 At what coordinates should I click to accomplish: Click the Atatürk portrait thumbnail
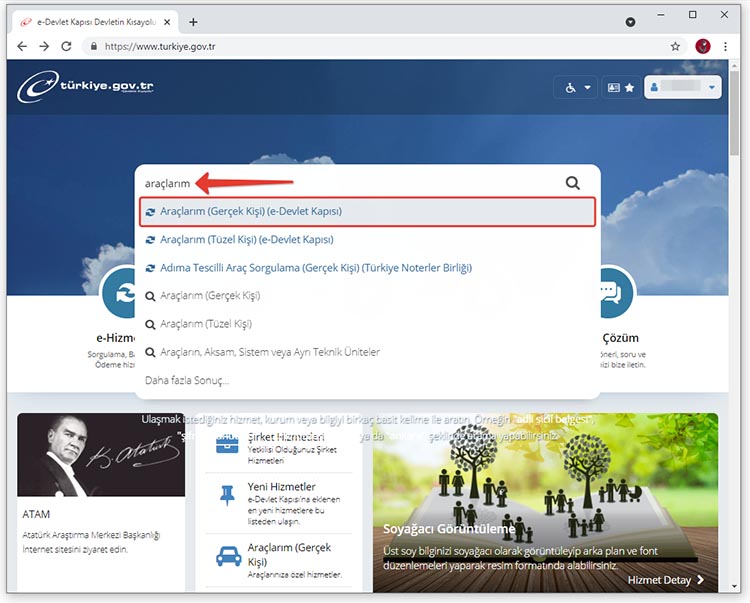point(101,455)
